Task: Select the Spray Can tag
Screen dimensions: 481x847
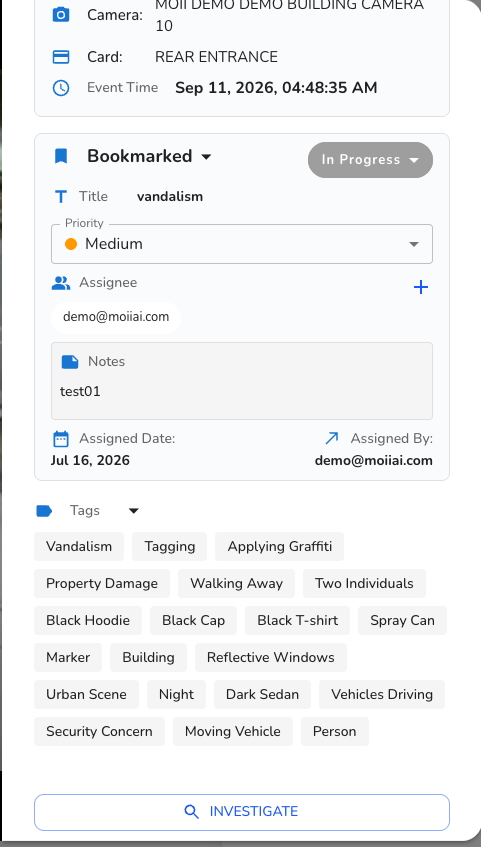Action: click(x=402, y=620)
